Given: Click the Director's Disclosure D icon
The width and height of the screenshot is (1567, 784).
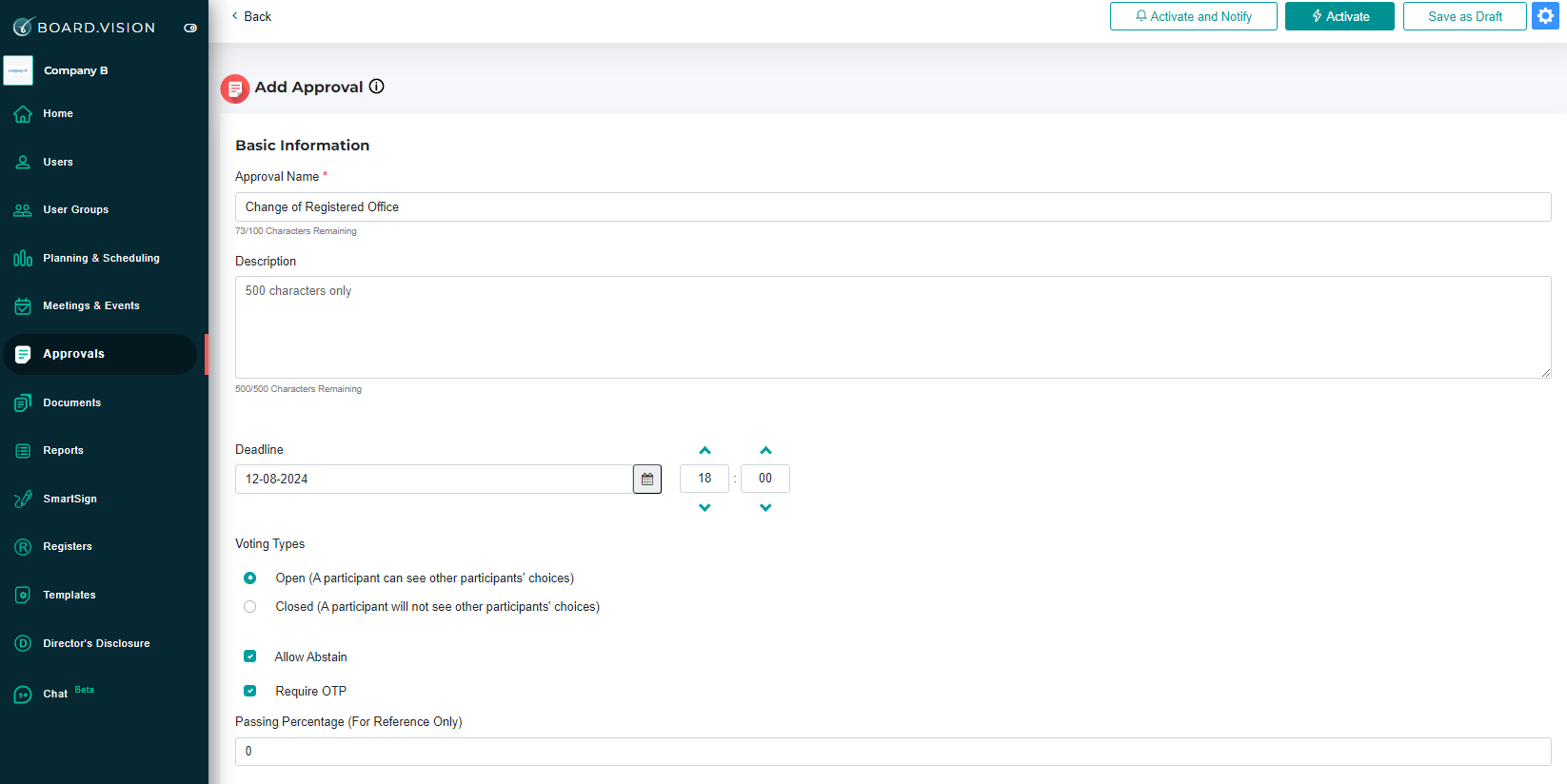Looking at the screenshot, I should click(23, 643).
